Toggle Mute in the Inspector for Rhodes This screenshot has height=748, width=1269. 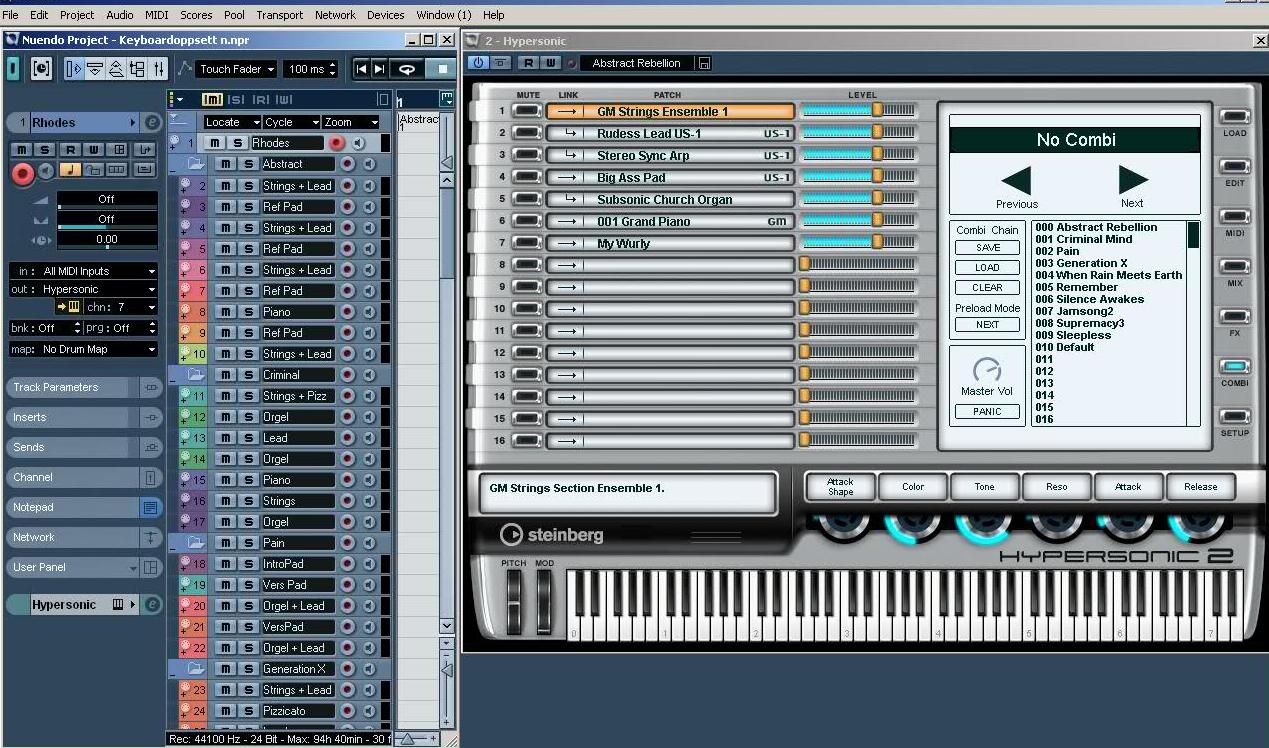22,150
